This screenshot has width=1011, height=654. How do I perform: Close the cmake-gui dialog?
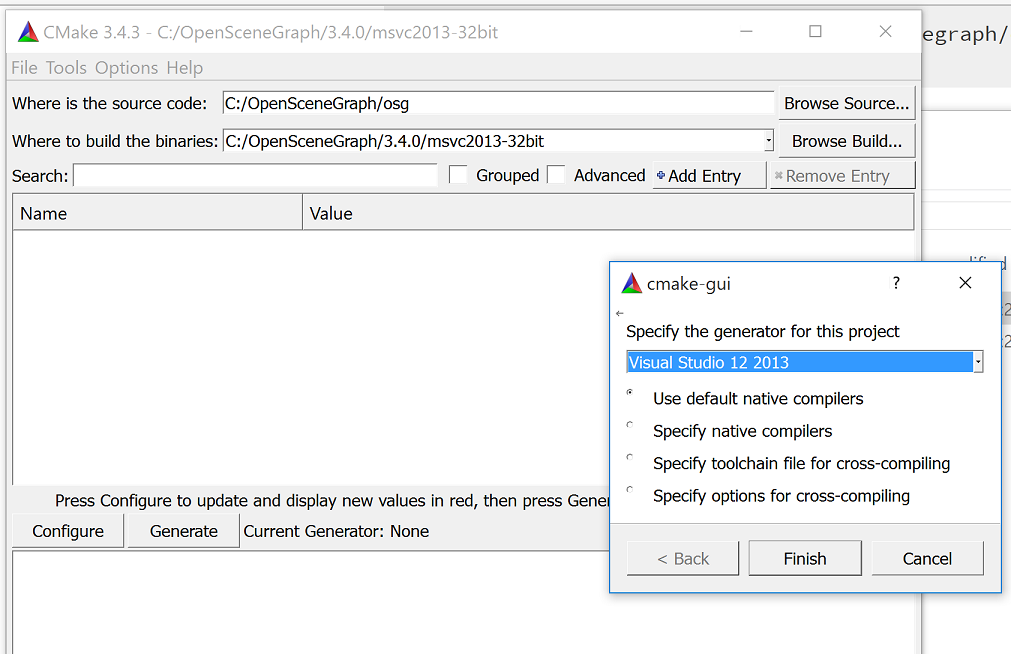965,282
